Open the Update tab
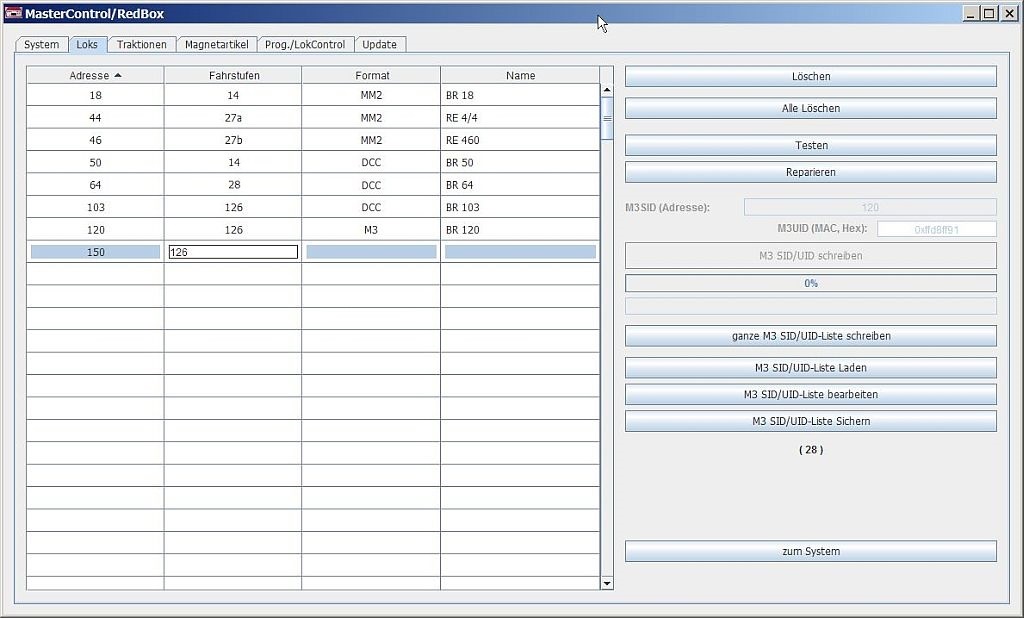The image size is (1024, 618). [380, 45]
